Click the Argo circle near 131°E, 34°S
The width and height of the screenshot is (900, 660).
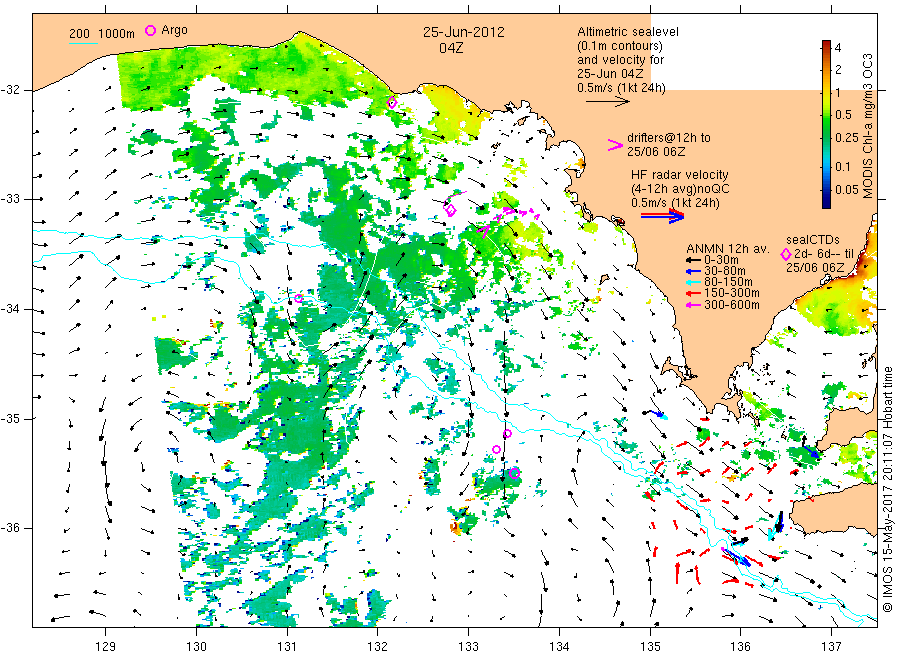point(298,298)
